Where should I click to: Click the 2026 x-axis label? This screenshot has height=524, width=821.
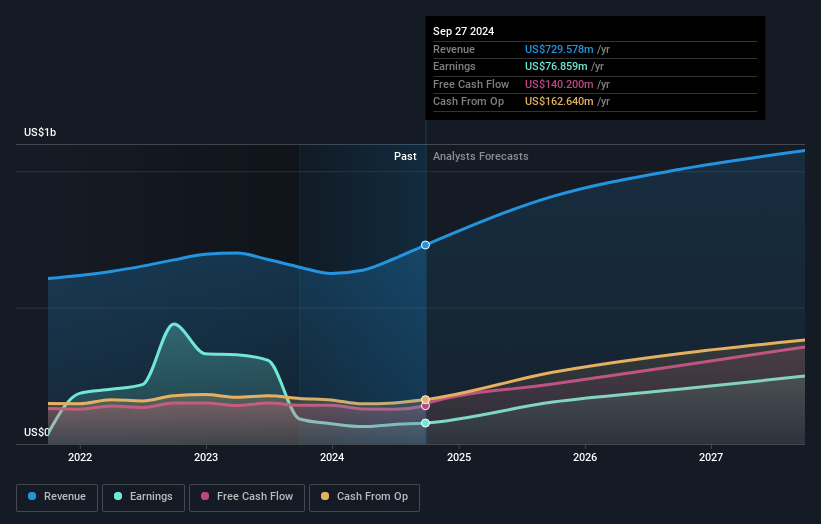coord(585,458)
